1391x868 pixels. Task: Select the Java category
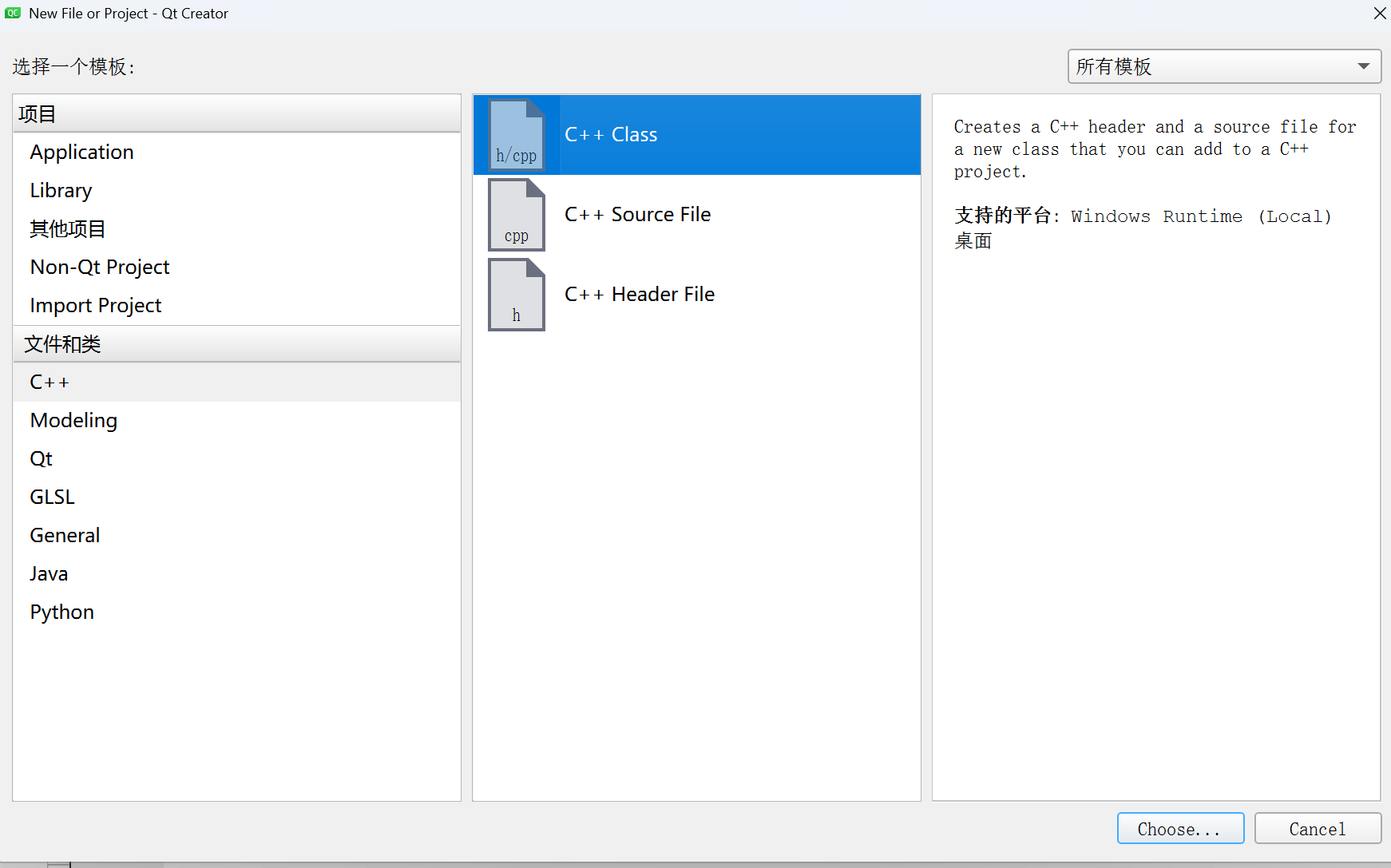coord(236,574)
